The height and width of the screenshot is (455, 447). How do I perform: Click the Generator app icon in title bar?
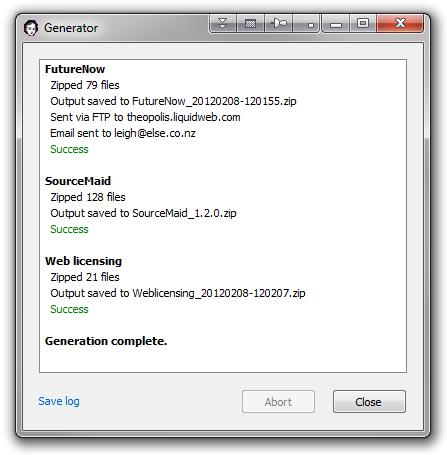click(x=31, y=28)
